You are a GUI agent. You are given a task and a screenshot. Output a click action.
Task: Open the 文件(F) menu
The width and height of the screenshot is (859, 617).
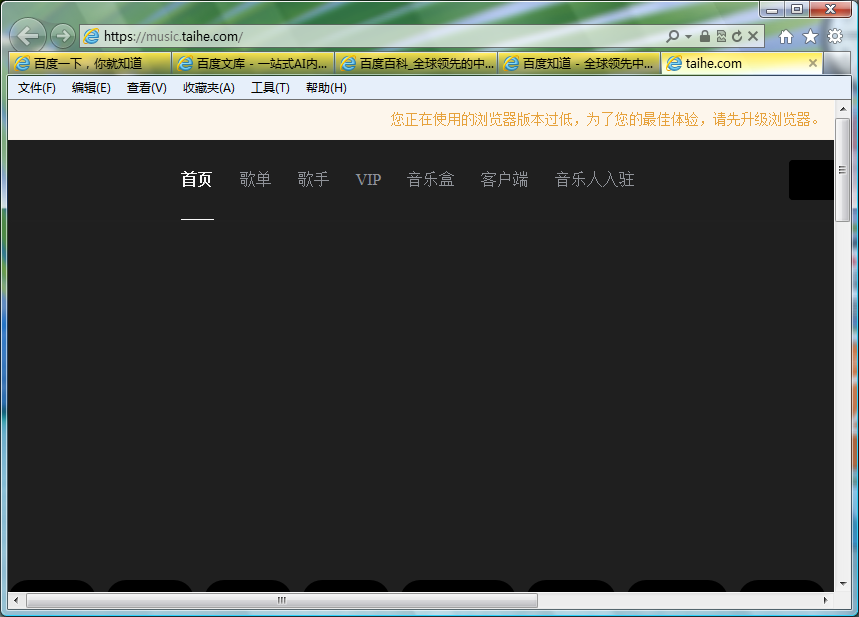pos(37,88)
